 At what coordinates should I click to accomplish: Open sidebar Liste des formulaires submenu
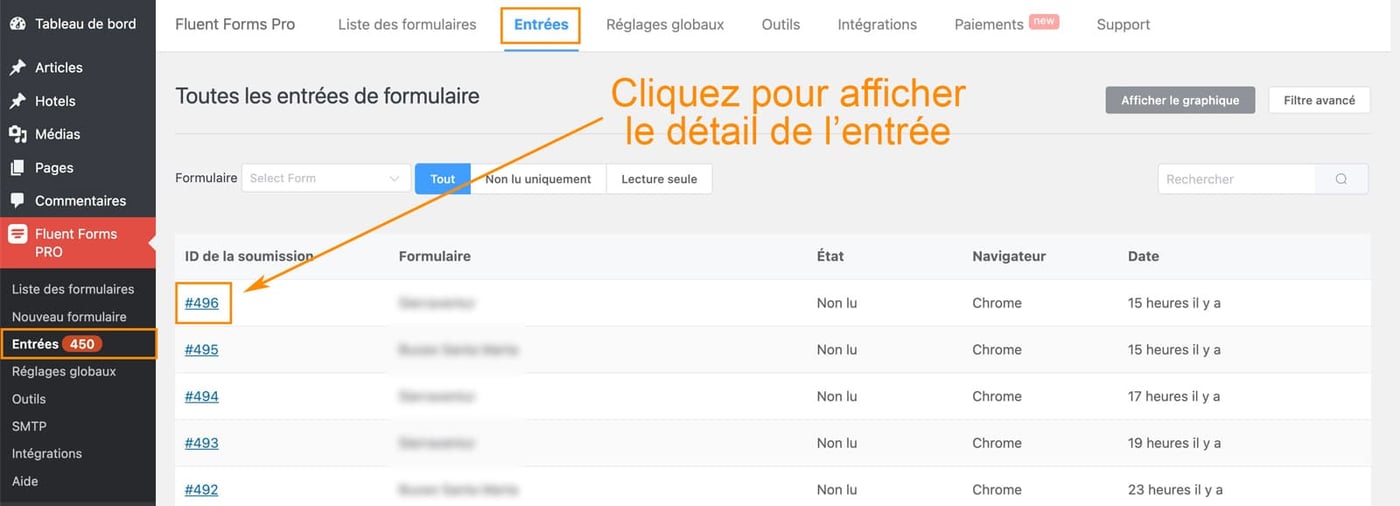point(73,289)
